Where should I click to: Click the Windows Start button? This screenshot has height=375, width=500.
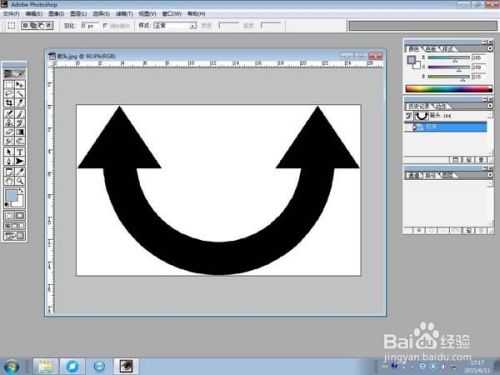tap(11, 367)
